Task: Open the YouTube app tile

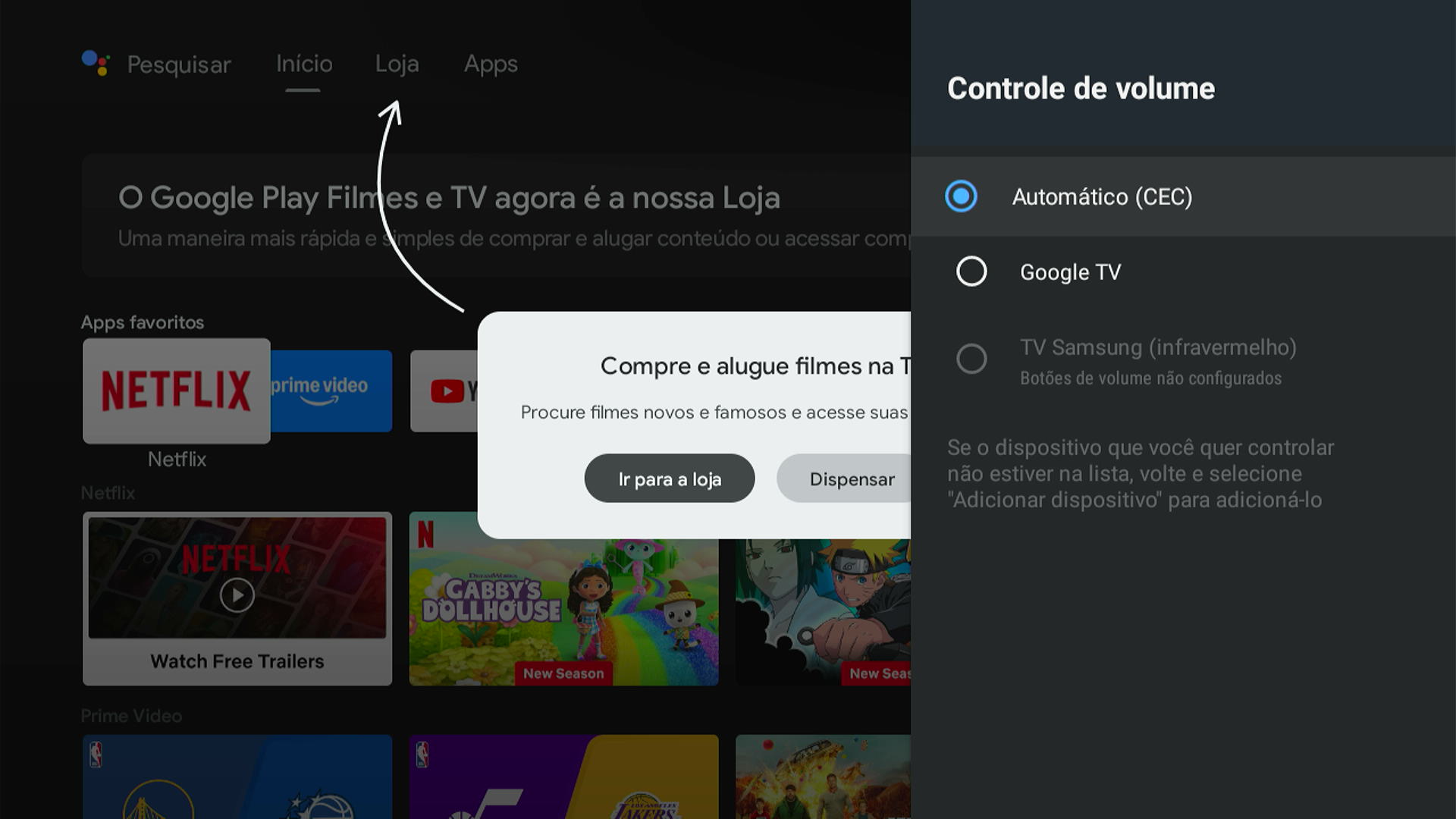Action: (444, 391)
